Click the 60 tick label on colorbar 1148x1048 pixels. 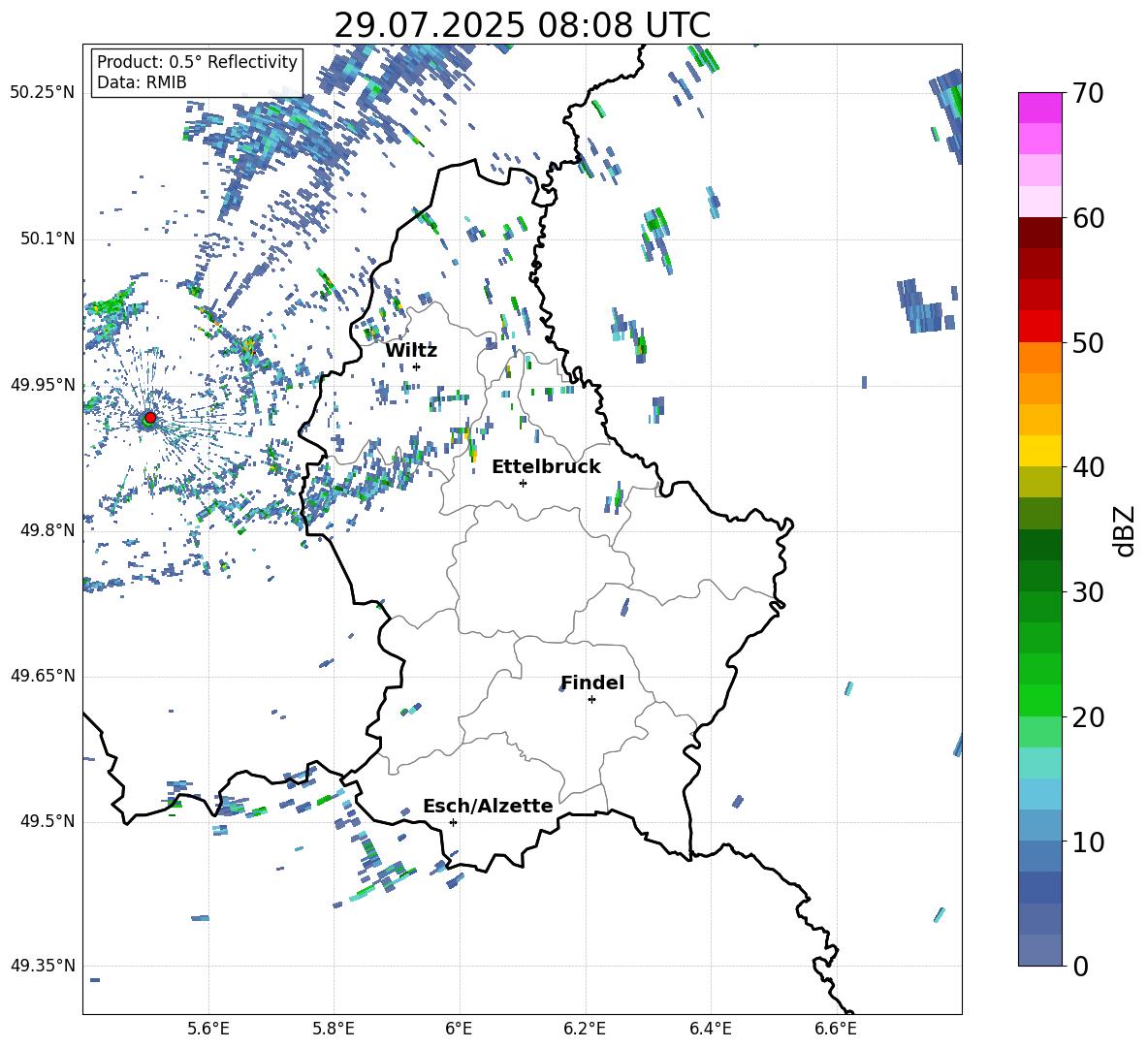pyautogui.click(x=1088, y=218)
